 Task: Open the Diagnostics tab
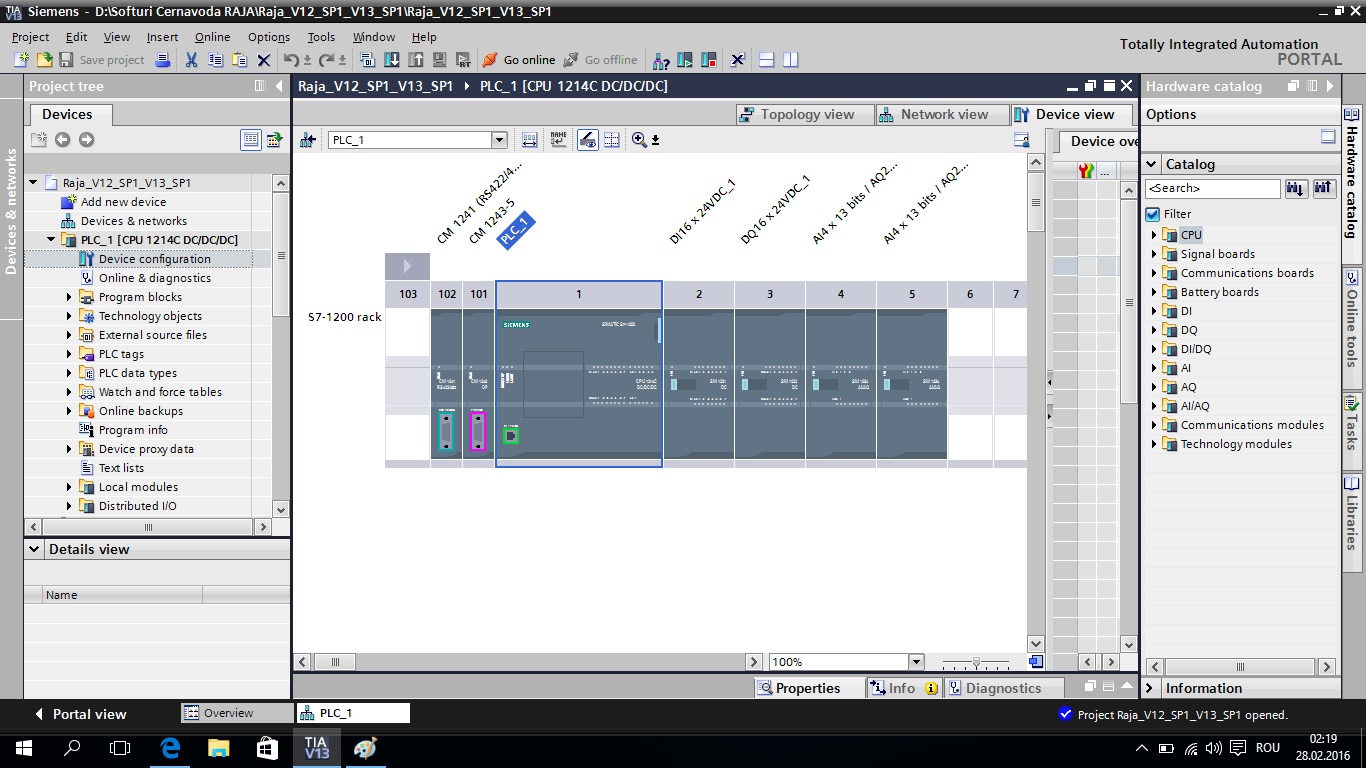1003,688
